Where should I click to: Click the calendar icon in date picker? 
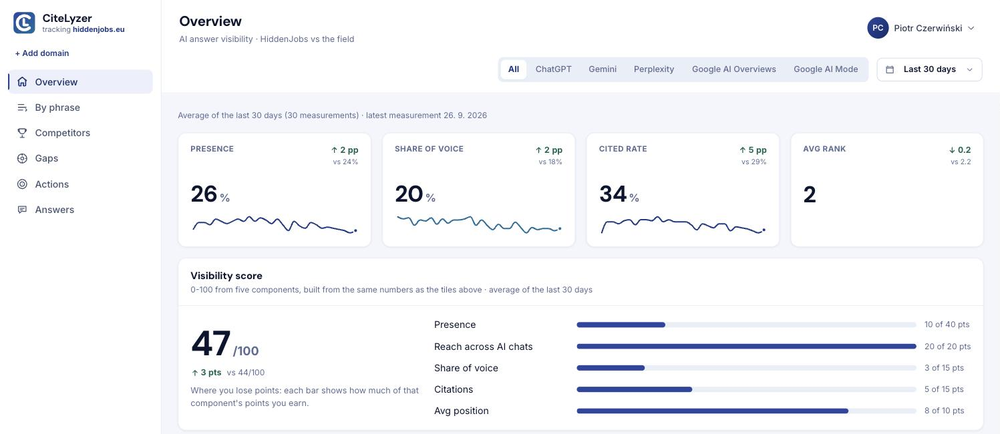[x=890, y=69]
